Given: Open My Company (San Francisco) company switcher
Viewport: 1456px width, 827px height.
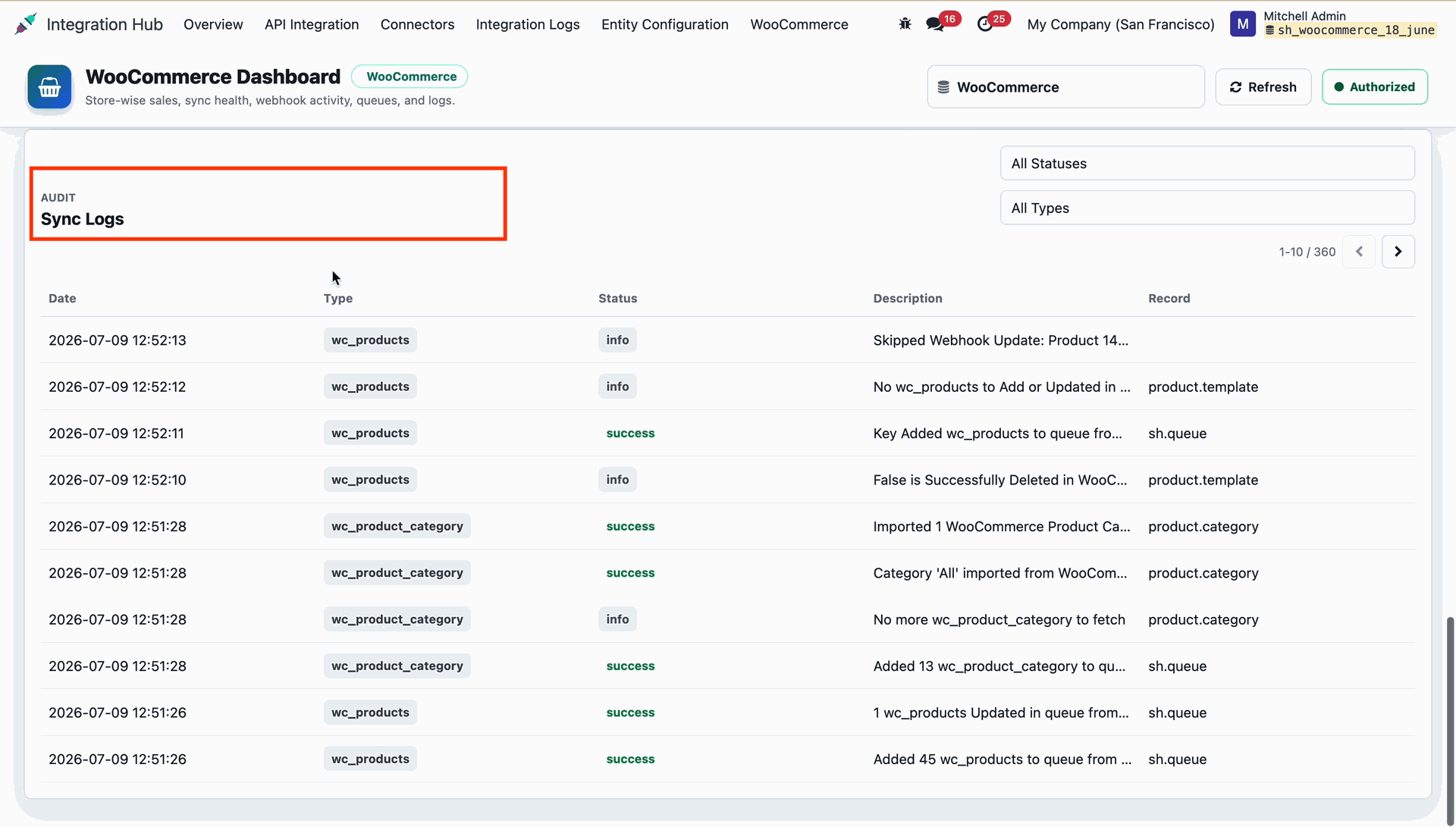Looking at the screenshot, I should point(1120,24).
